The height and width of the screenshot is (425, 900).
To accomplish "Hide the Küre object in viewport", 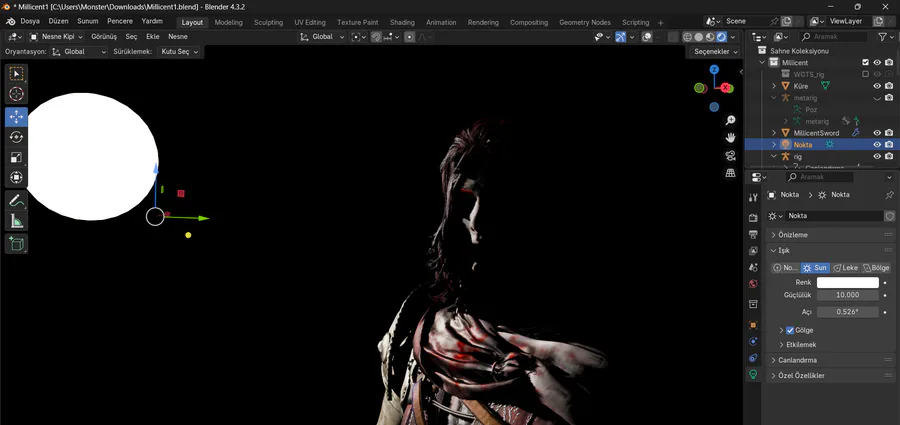I will 877,86.
